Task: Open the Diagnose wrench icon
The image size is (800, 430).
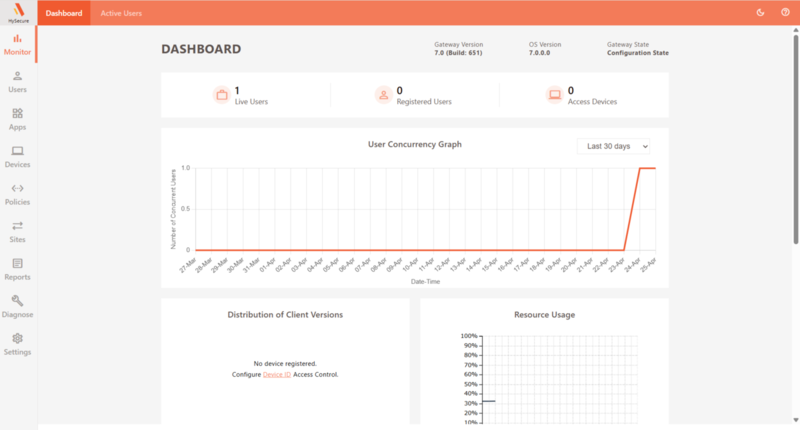Action: click(x=17, y=301)
